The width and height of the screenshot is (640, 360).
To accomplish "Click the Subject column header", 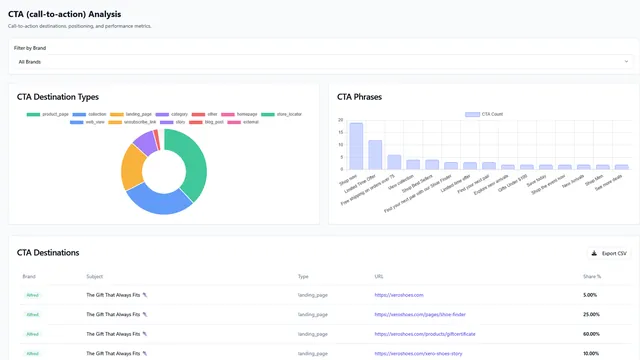I will click(95, 276).
